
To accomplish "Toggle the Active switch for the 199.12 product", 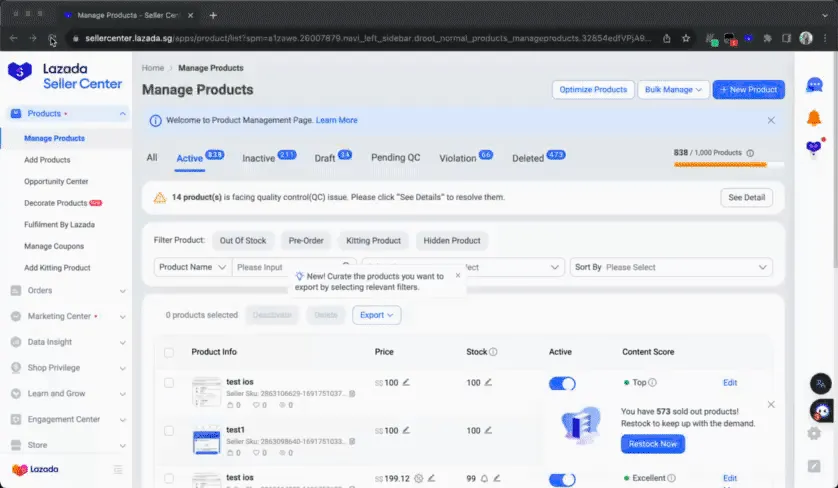I will [x=562, y=479].
